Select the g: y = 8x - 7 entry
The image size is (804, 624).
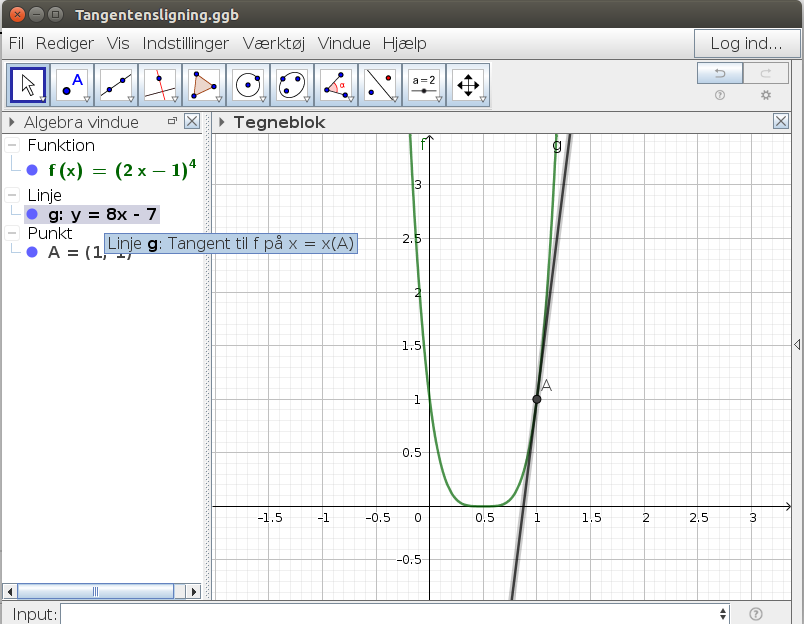[x=103, y=214]
